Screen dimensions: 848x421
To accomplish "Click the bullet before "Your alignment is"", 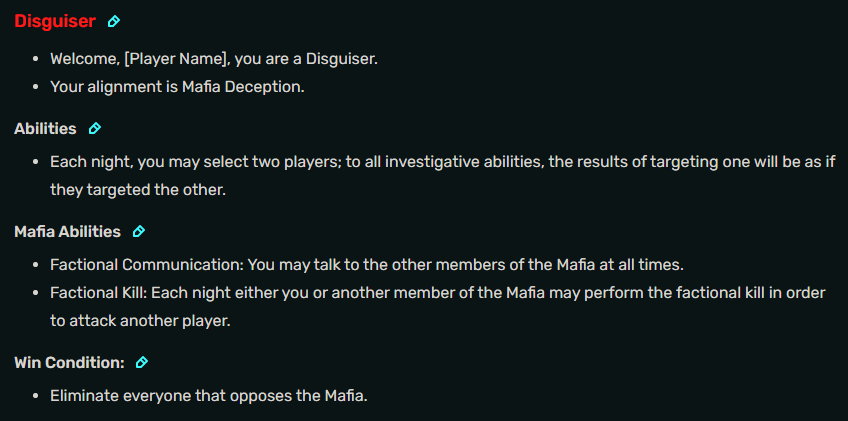I will tap(38, 87).
